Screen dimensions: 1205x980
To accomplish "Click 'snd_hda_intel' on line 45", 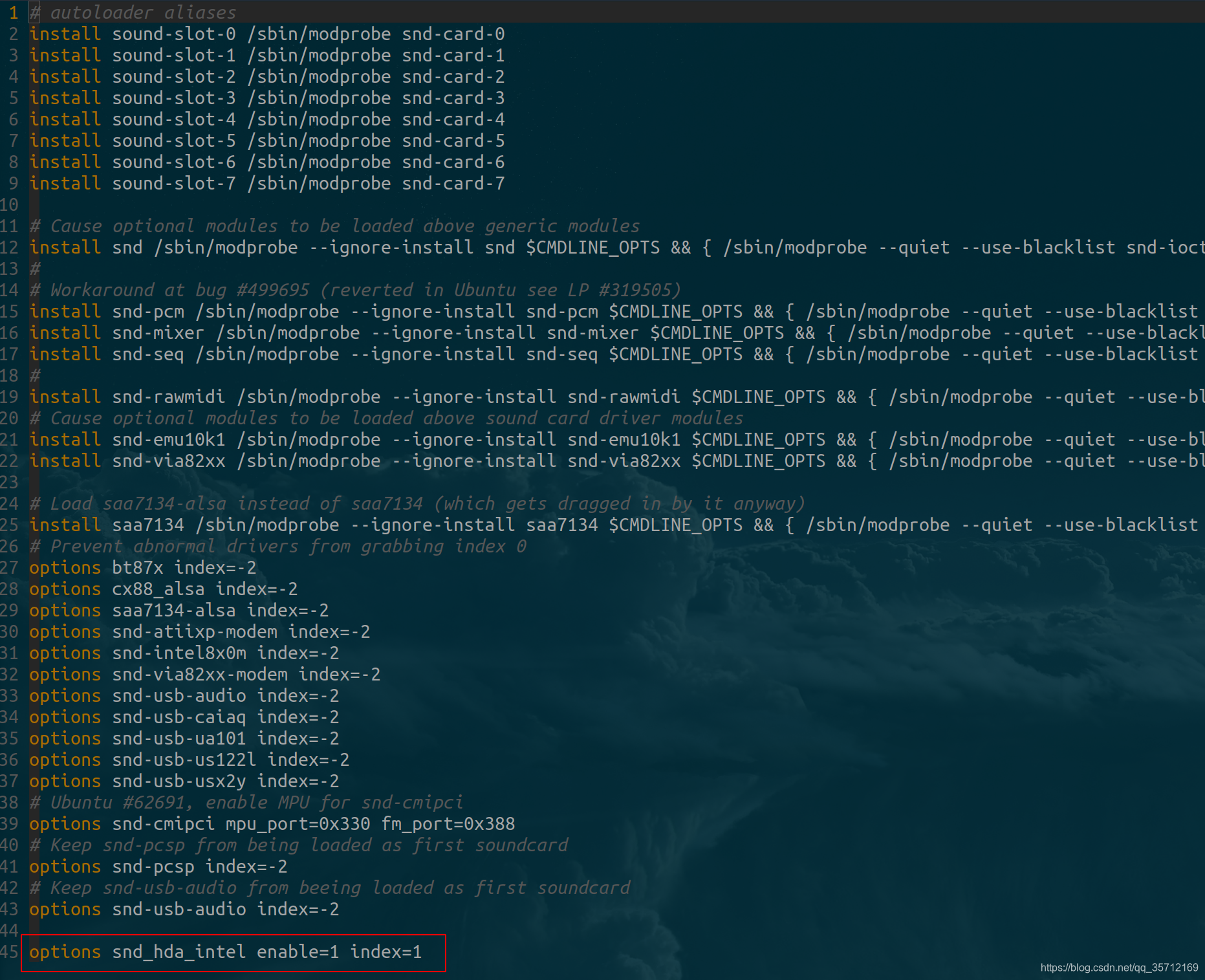I will click(x=179, y=952).
